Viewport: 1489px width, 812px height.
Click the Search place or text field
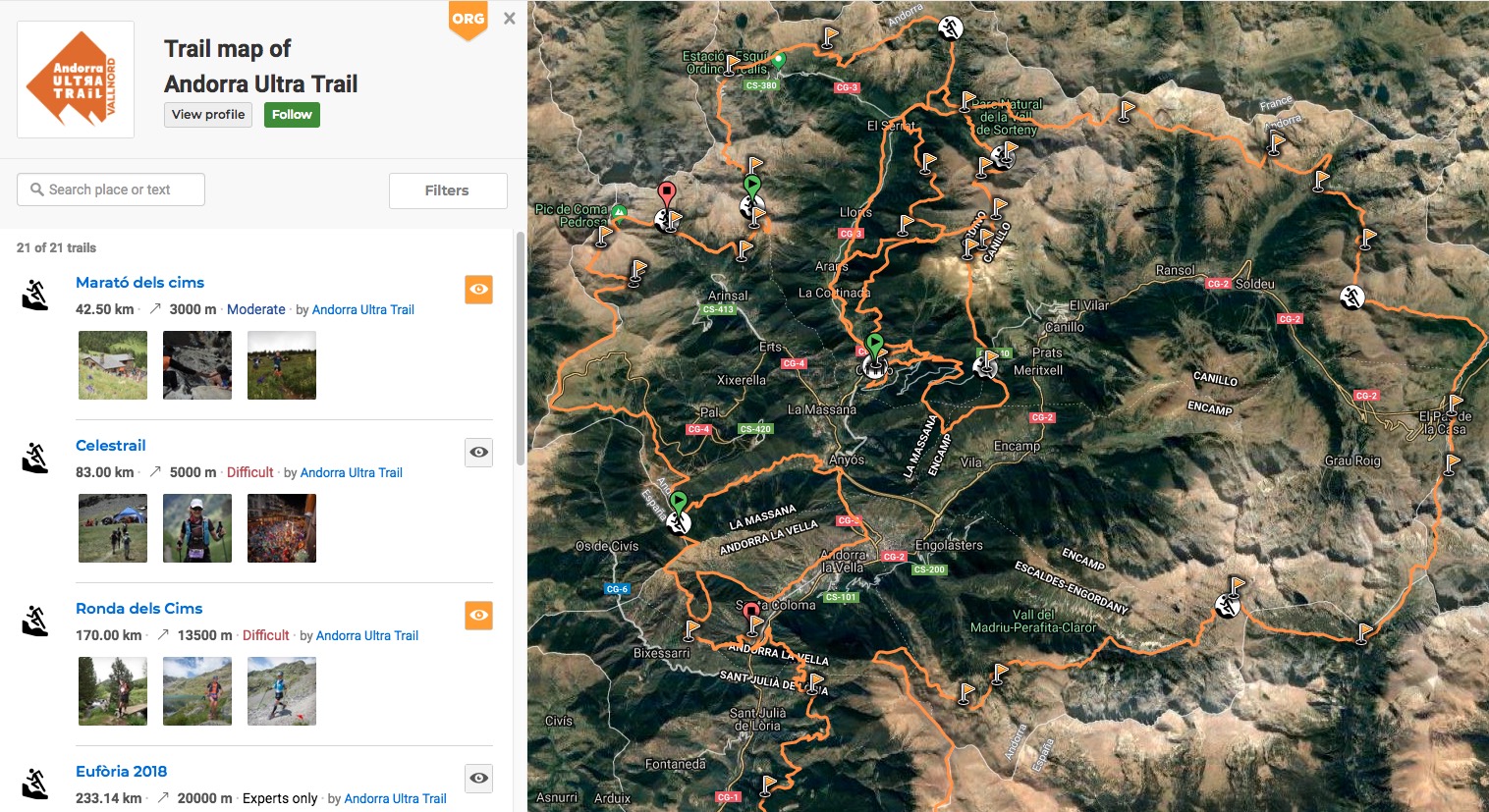(x=111, y=189)
